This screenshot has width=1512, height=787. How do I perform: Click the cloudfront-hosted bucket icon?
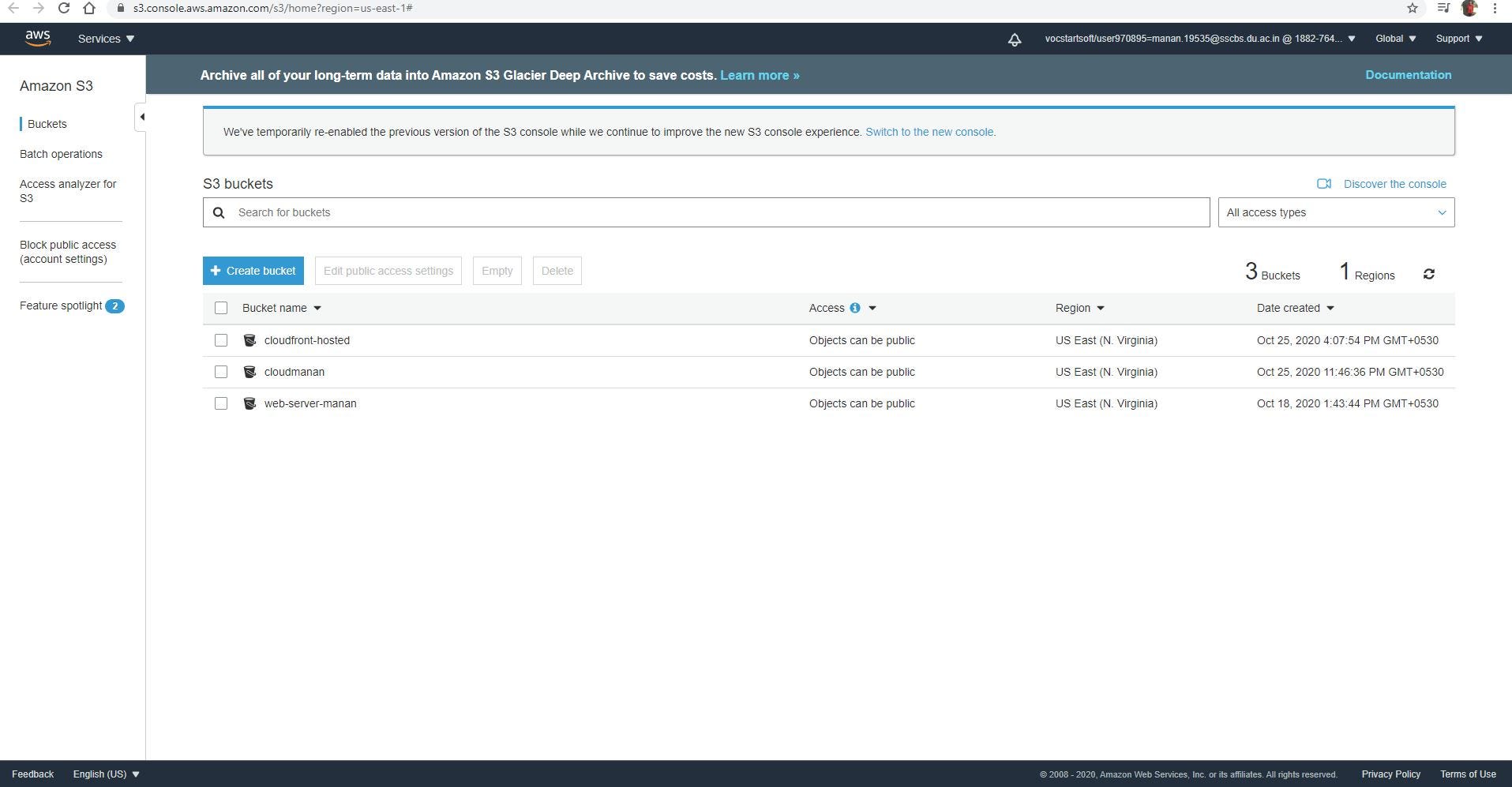(x=249, y=340)
